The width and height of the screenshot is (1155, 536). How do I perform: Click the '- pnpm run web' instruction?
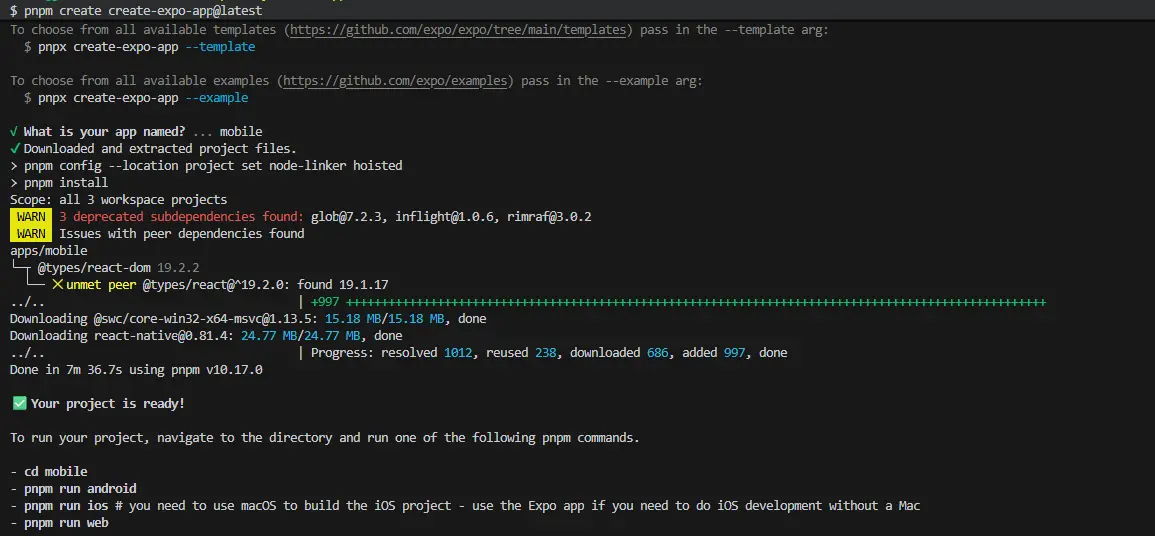59,522
